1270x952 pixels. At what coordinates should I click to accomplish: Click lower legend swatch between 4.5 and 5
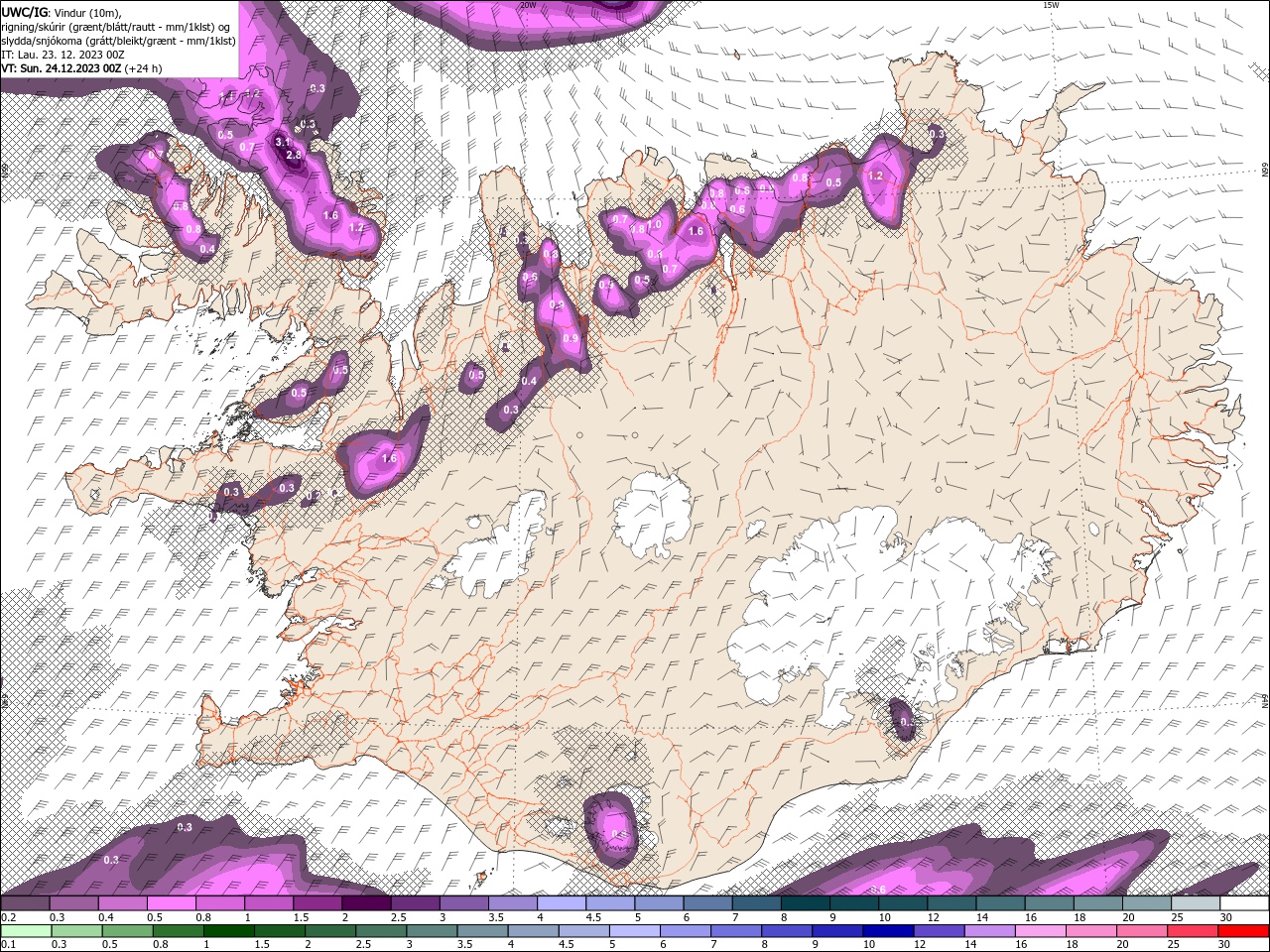click(x=583, y=931)
